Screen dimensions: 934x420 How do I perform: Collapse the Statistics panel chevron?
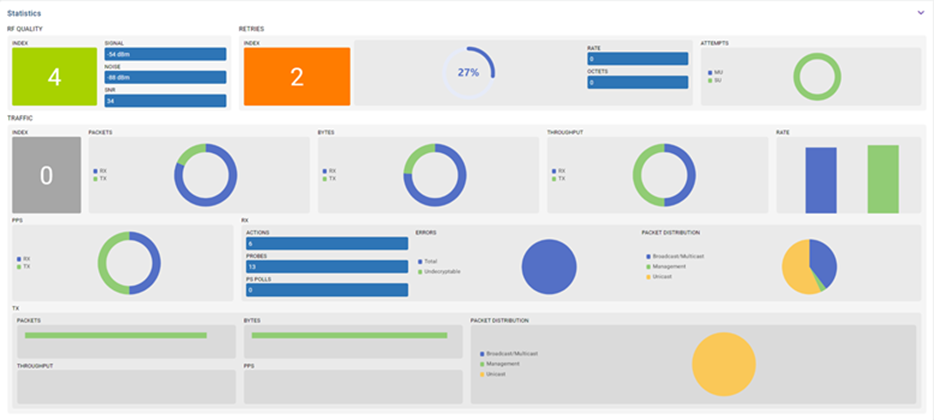(x=920, y=12)
